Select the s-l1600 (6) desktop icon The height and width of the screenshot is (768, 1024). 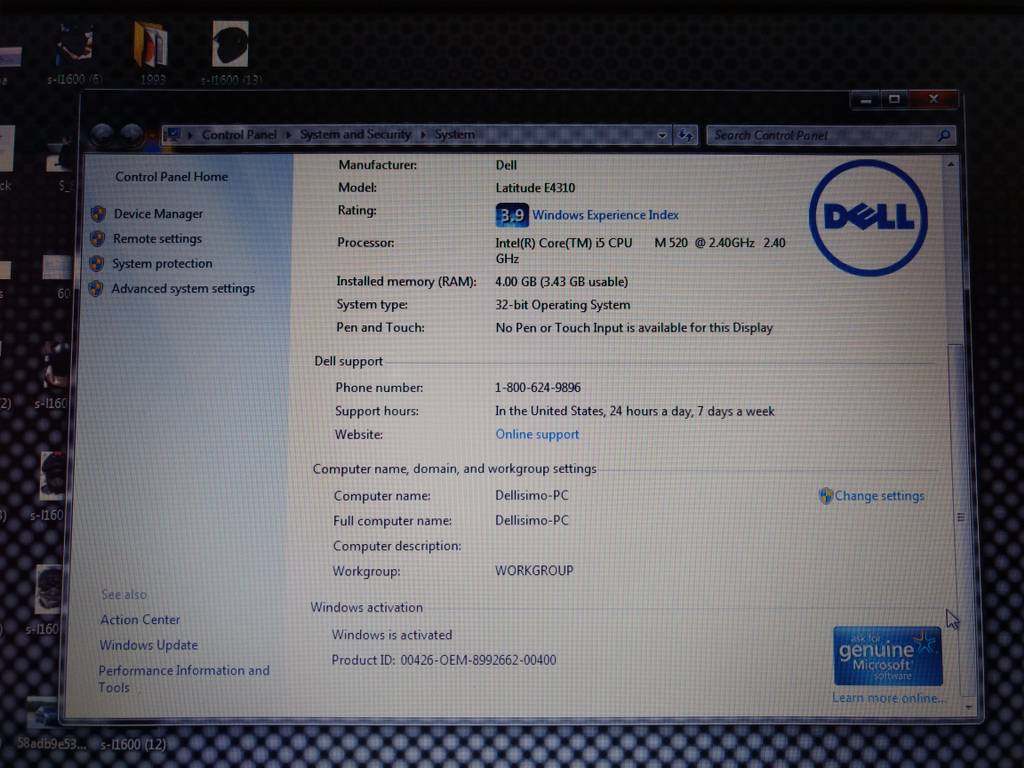coord(74,54)
